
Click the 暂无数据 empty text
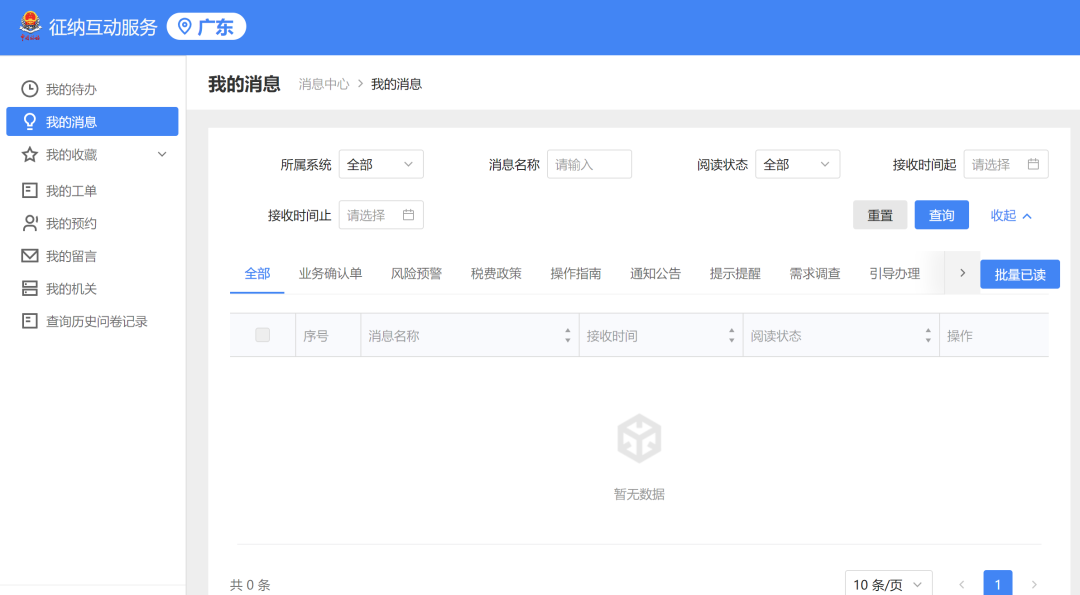pos(639,494)
